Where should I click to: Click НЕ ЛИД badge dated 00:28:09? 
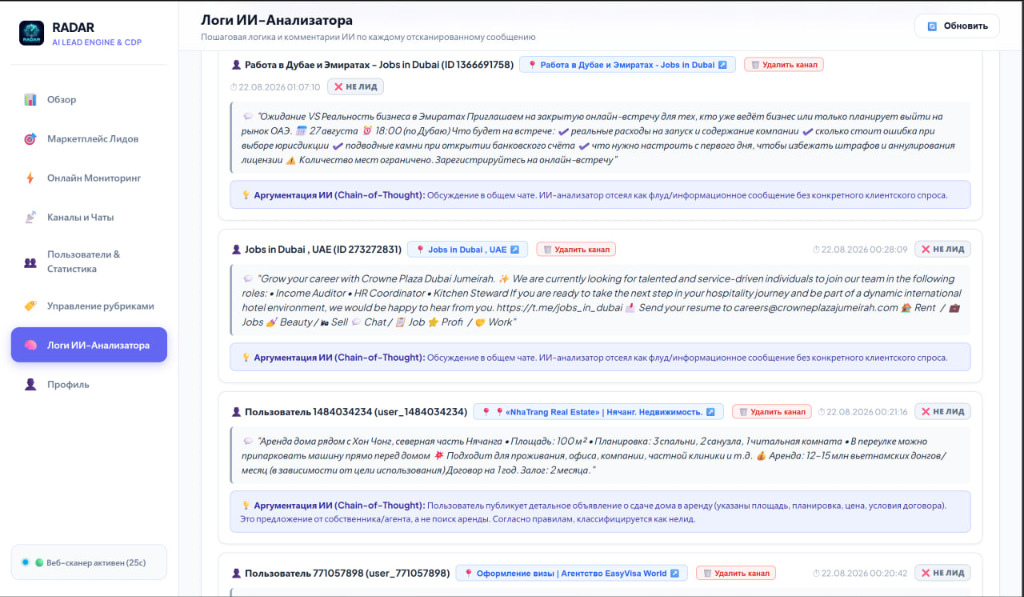(x=942, y=249)
